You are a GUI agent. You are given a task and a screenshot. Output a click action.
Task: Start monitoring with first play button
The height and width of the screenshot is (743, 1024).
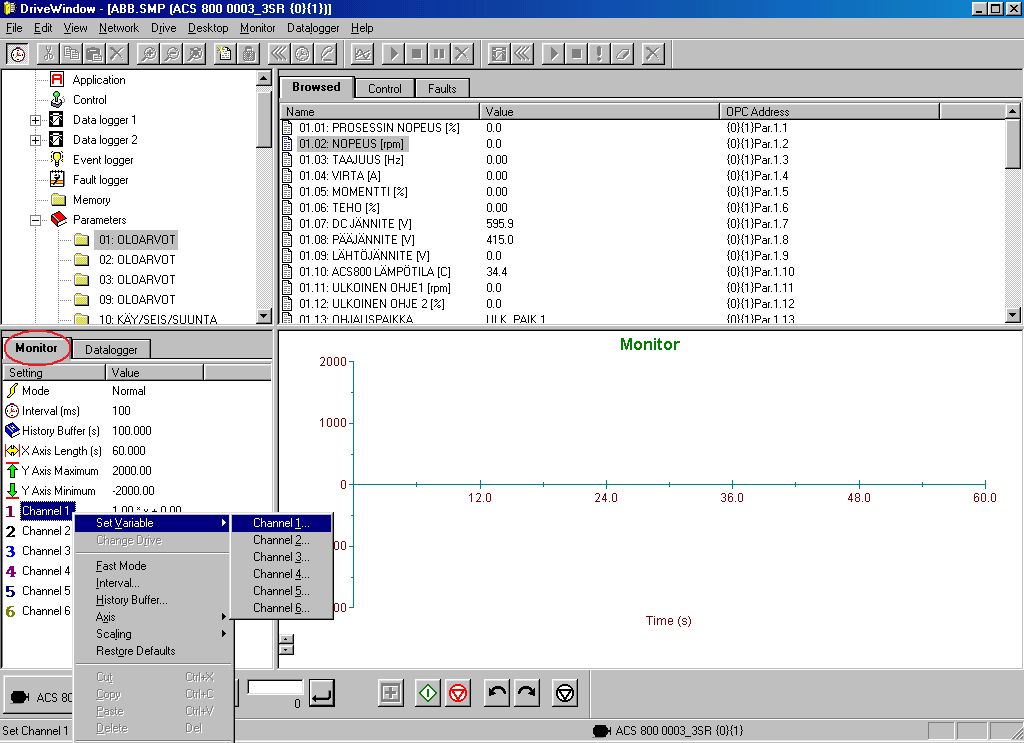pos(393,54)
